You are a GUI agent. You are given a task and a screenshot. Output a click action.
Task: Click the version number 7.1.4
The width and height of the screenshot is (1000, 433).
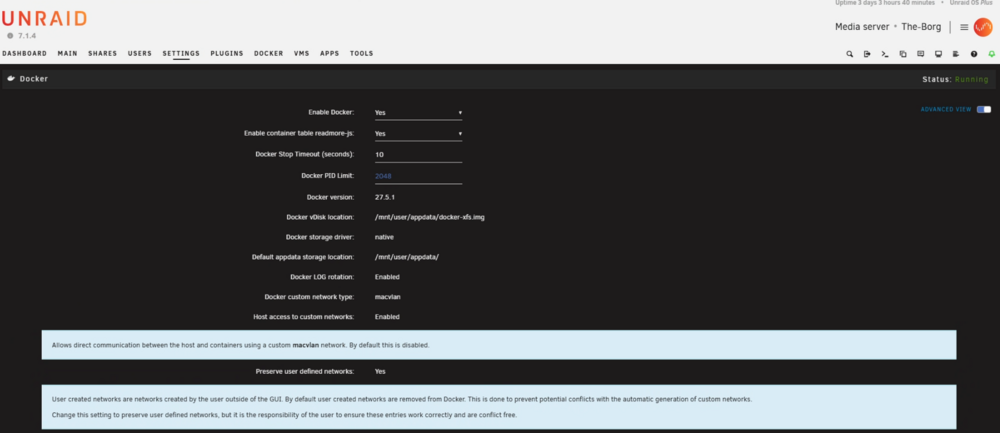pyautogui.click(x=27, y=36)
